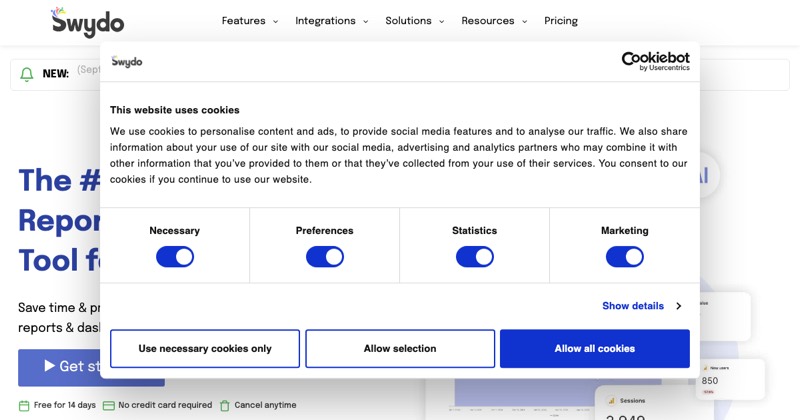
Task: Click the Allow all cookies button
Action: point(595,349)
